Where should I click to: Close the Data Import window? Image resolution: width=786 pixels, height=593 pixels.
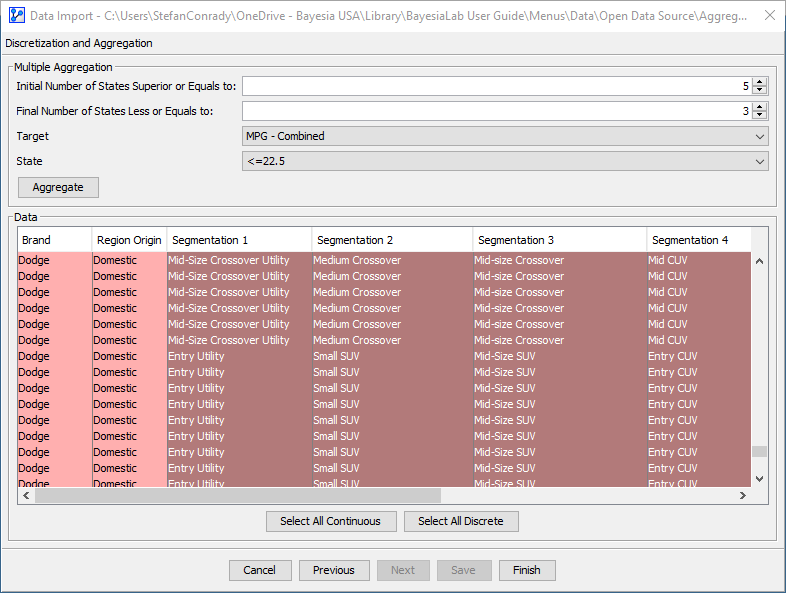(x=770, y=16)
